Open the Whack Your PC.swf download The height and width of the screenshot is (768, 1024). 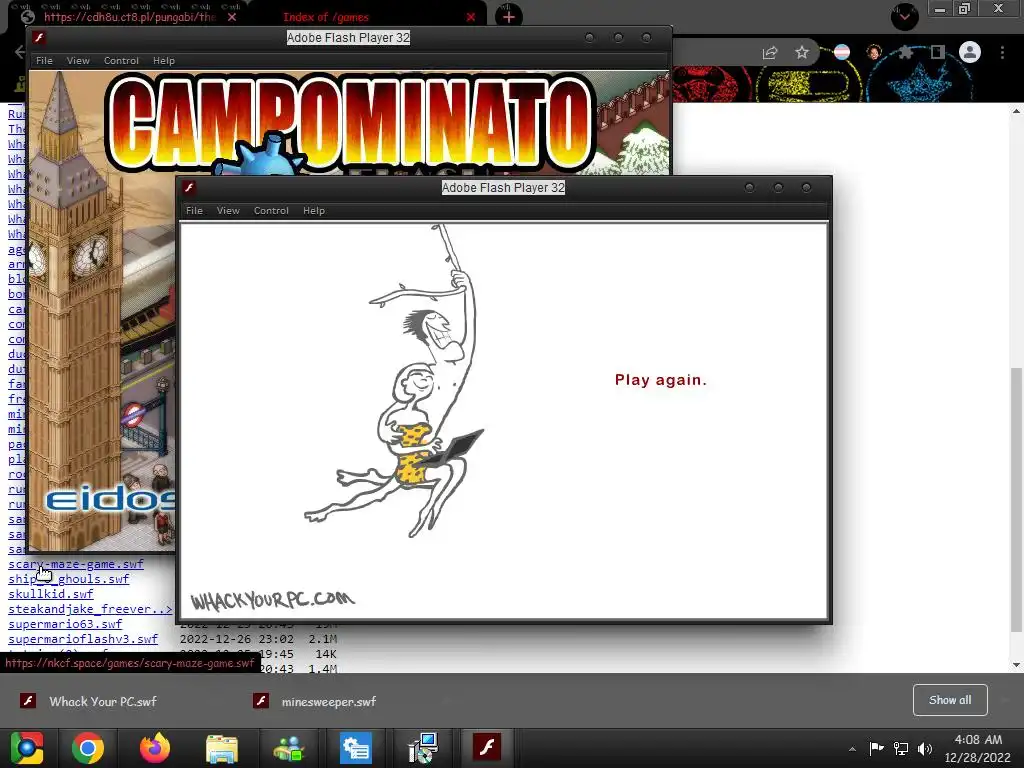pyautogui.click(x=103, y=701)
